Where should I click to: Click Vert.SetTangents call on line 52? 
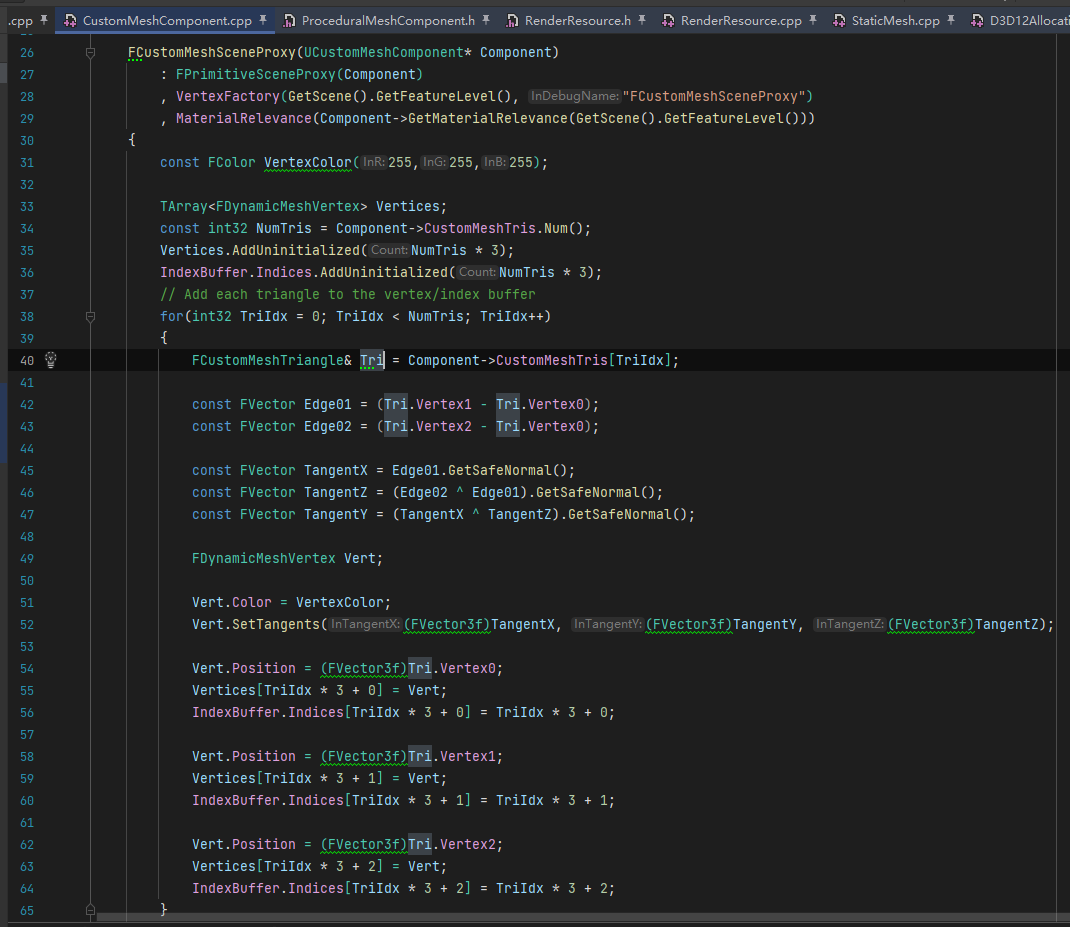(255, 625)
